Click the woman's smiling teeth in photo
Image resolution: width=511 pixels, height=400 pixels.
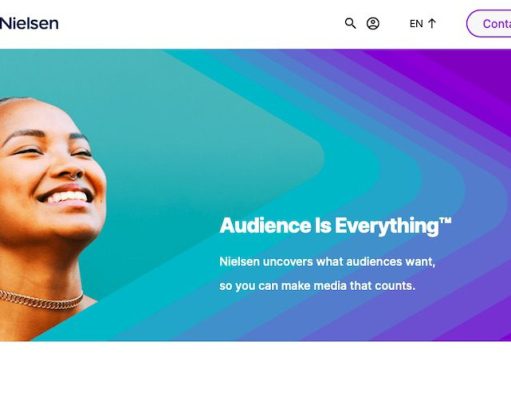(69, 197)
